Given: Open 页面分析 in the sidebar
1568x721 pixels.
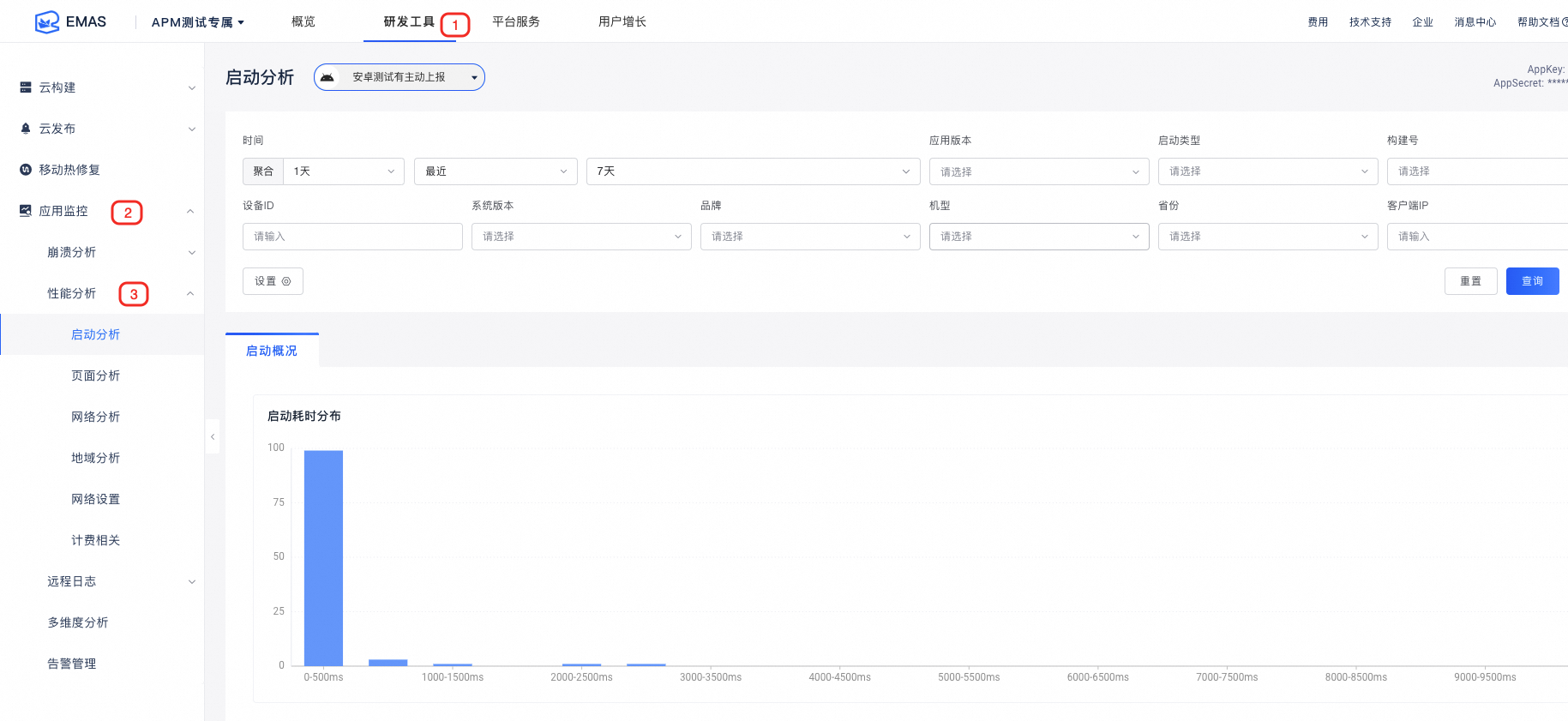Looking at the screenshot, I should coord(96,376).
